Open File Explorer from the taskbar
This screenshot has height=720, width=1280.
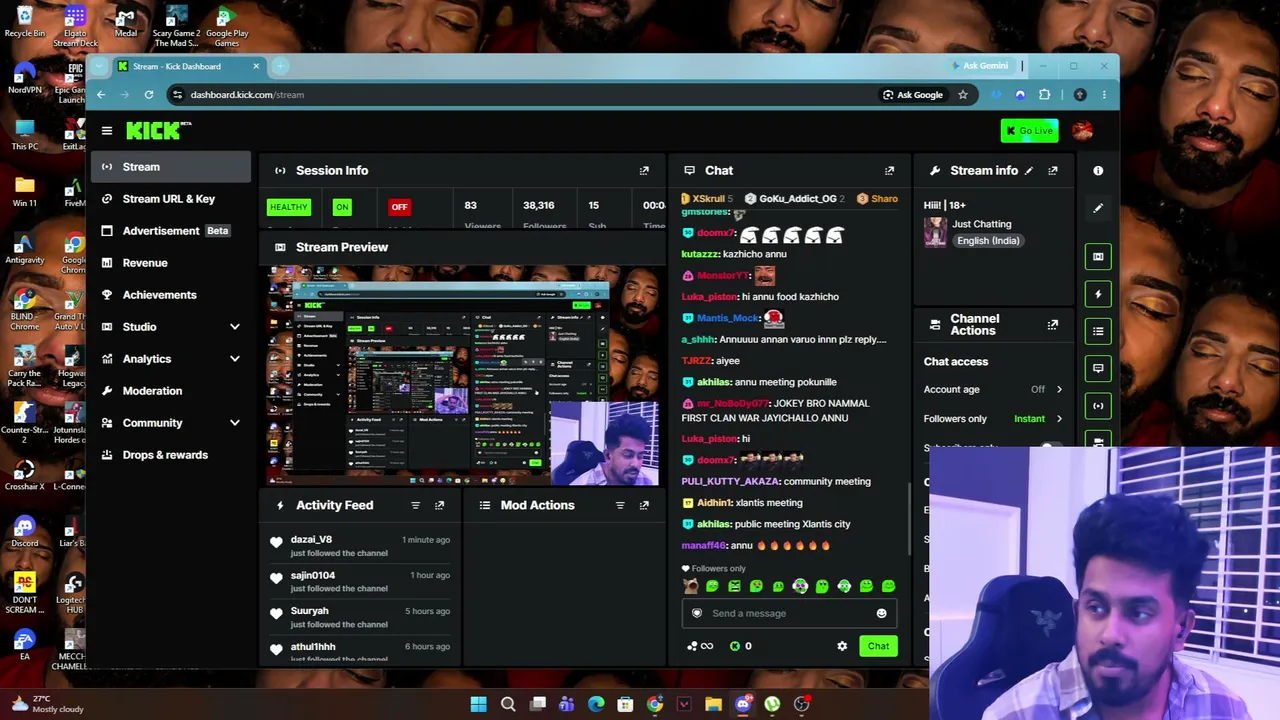pos(713,705)
